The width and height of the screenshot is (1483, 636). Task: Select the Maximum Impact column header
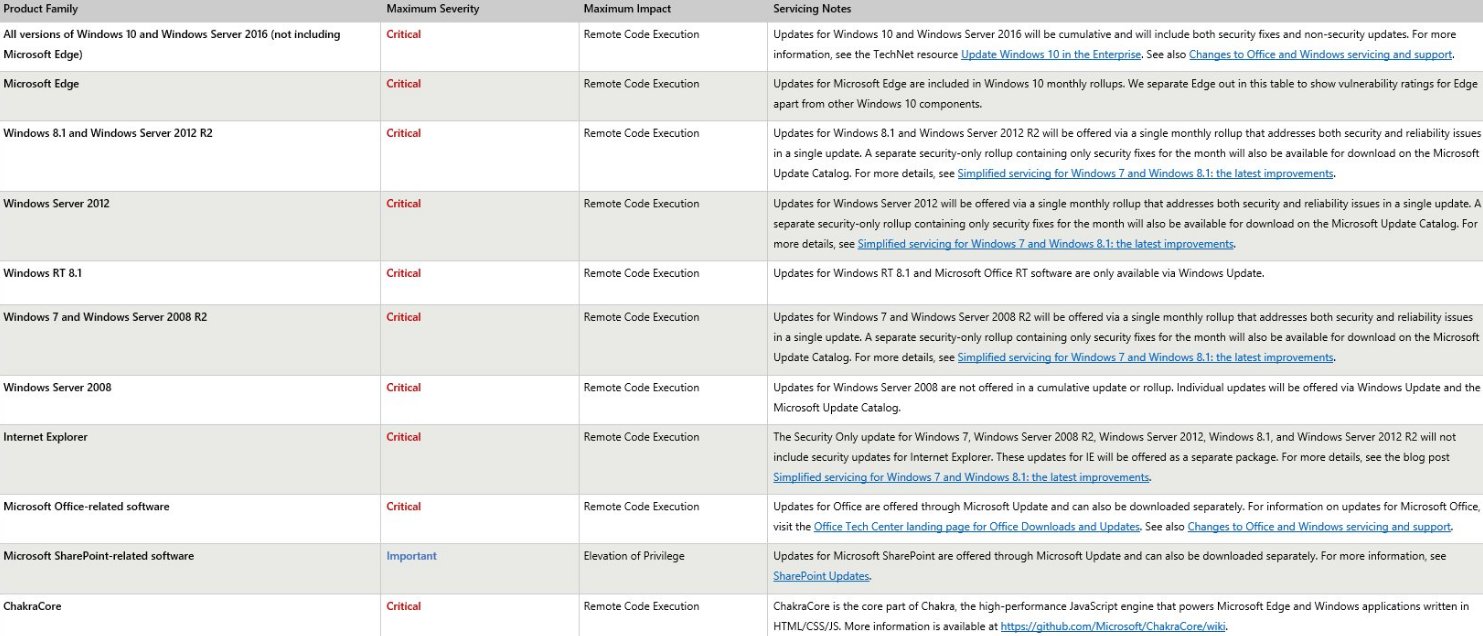[627, 9]
